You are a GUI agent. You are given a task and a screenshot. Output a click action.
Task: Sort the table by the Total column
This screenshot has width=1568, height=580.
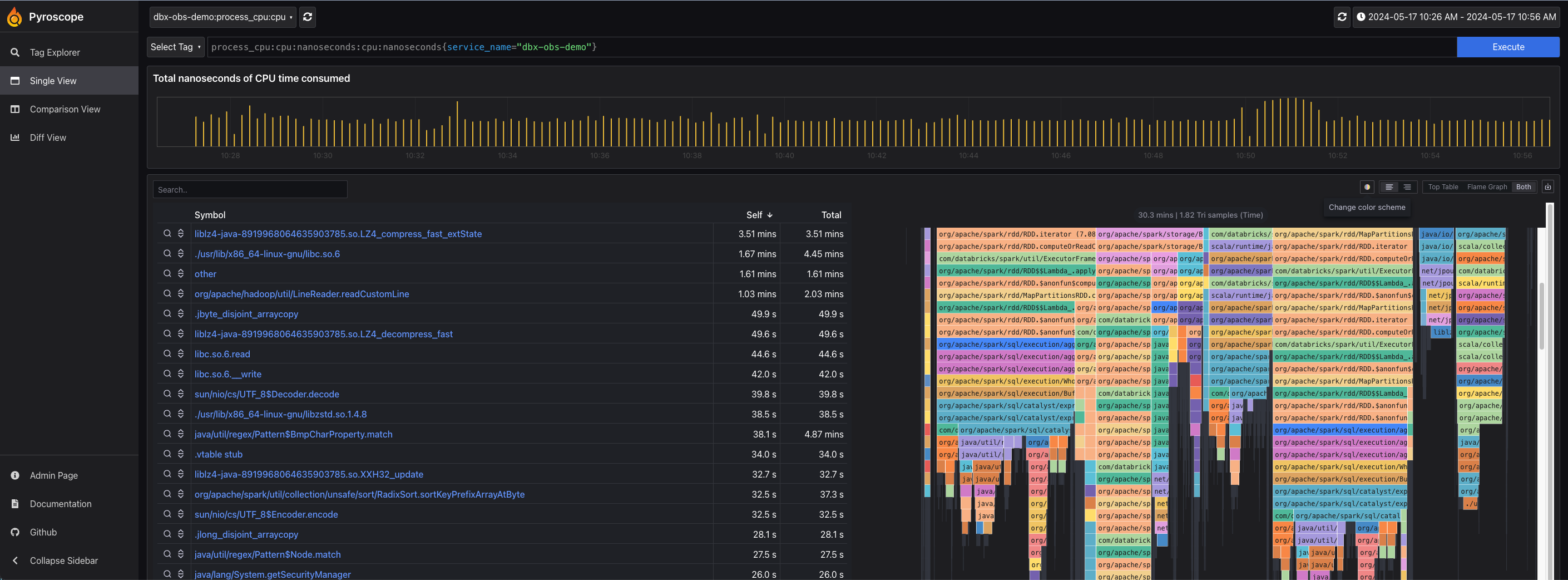click(x=831, y=215)
